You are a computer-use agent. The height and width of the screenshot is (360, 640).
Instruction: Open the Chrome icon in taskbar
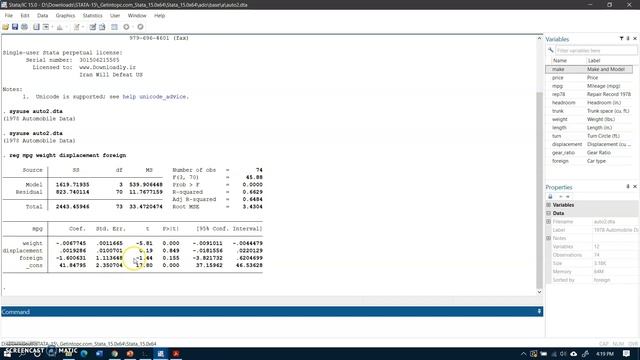(x=115, y=353)
